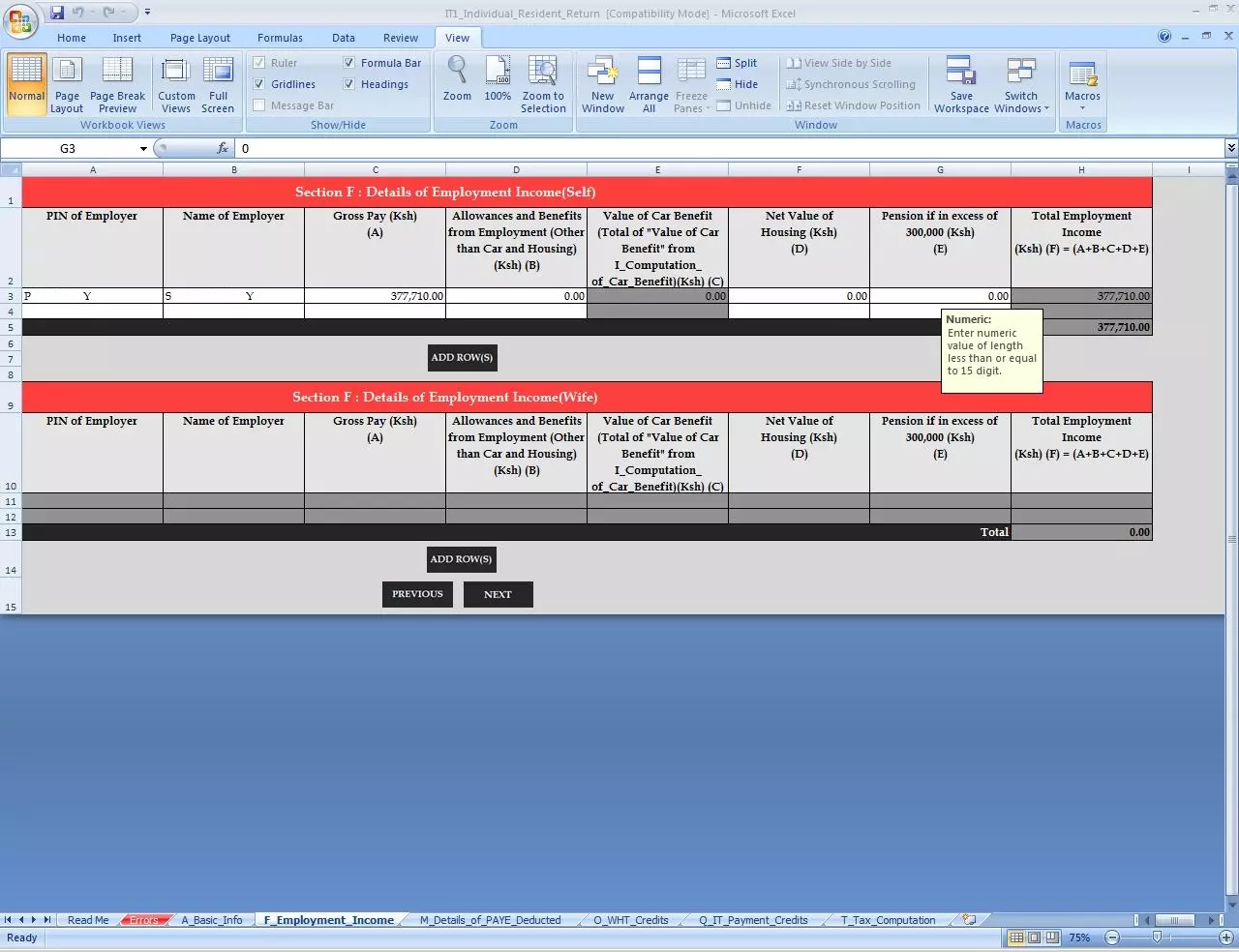
Task: Zoom out with minus button
Action: [1112, 937]
